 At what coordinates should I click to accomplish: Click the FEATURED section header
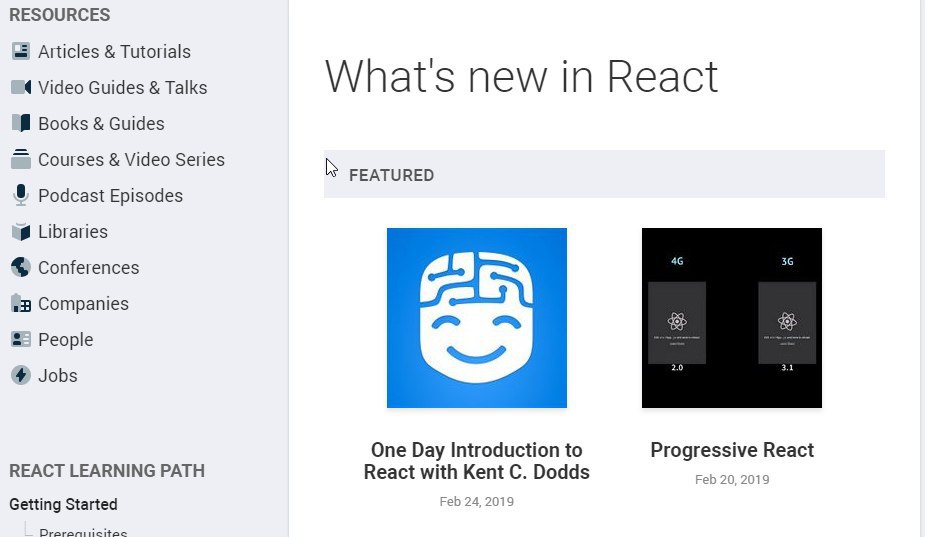tap(604, 173)
